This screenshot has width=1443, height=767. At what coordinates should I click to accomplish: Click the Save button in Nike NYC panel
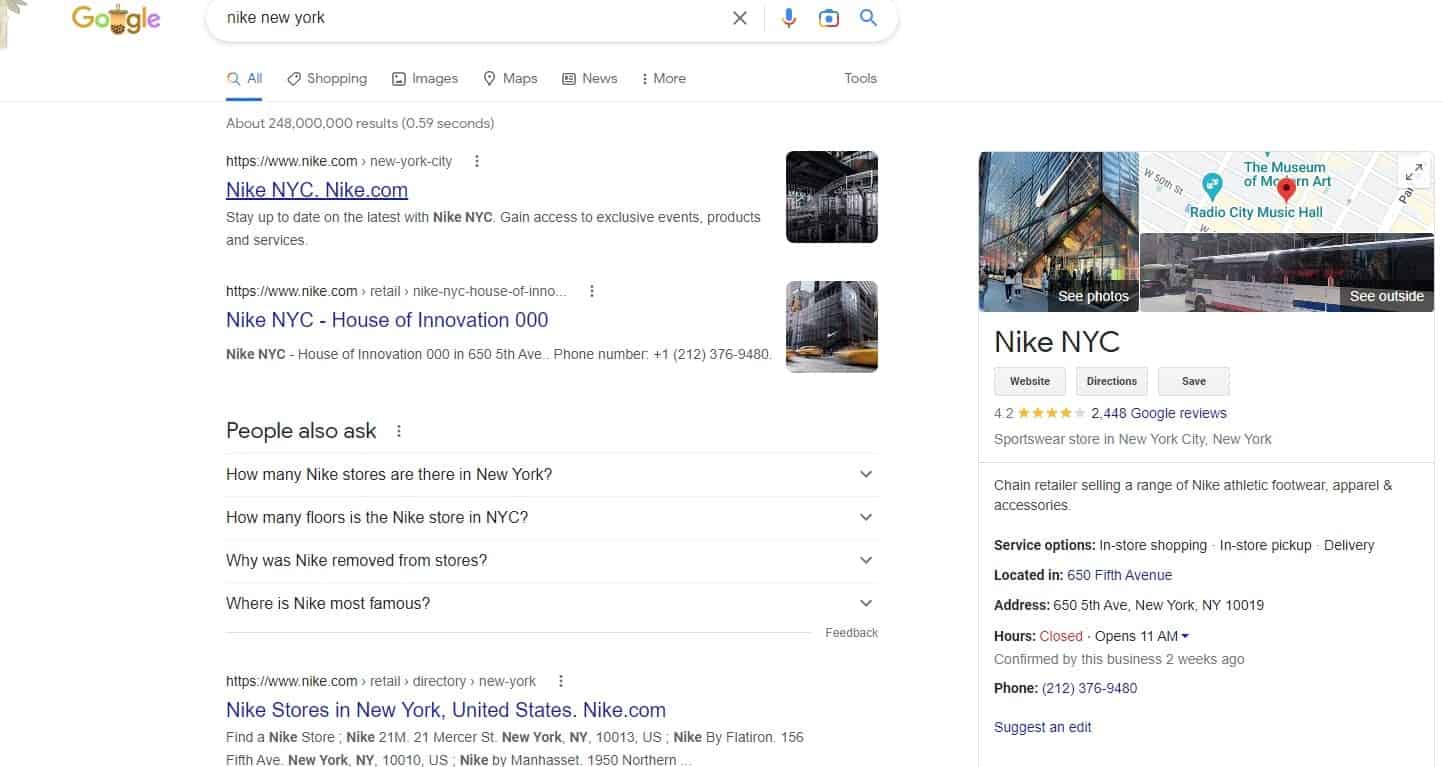[1194, 381]
